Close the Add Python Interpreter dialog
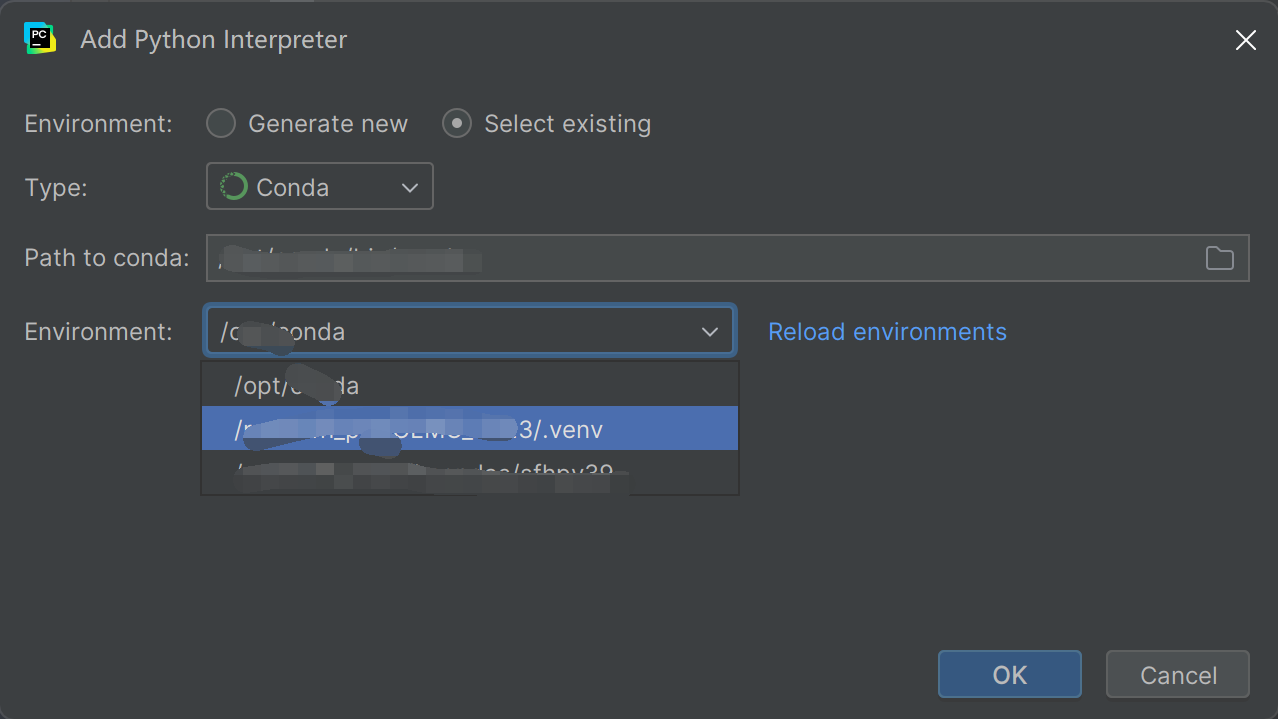Screen dimensions: 1278x719 point(1245,40)
